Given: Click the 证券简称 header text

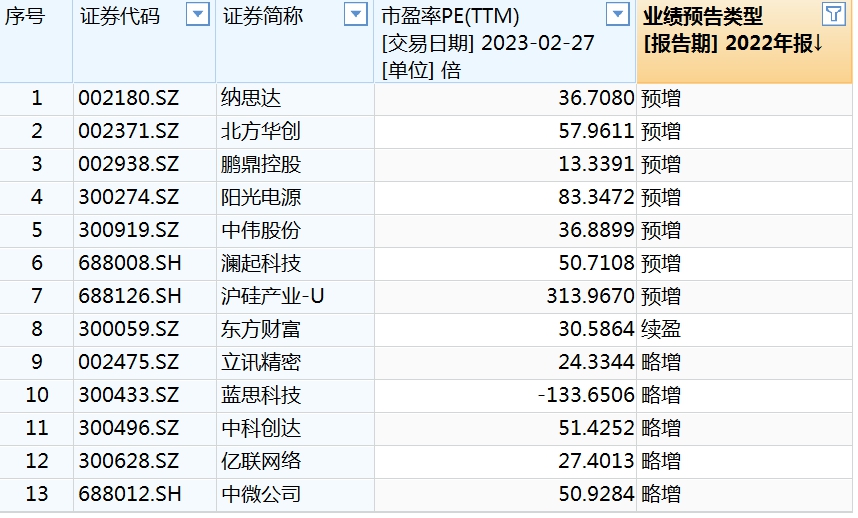Looking at the screenshot, I should click(x=263, y=16).
